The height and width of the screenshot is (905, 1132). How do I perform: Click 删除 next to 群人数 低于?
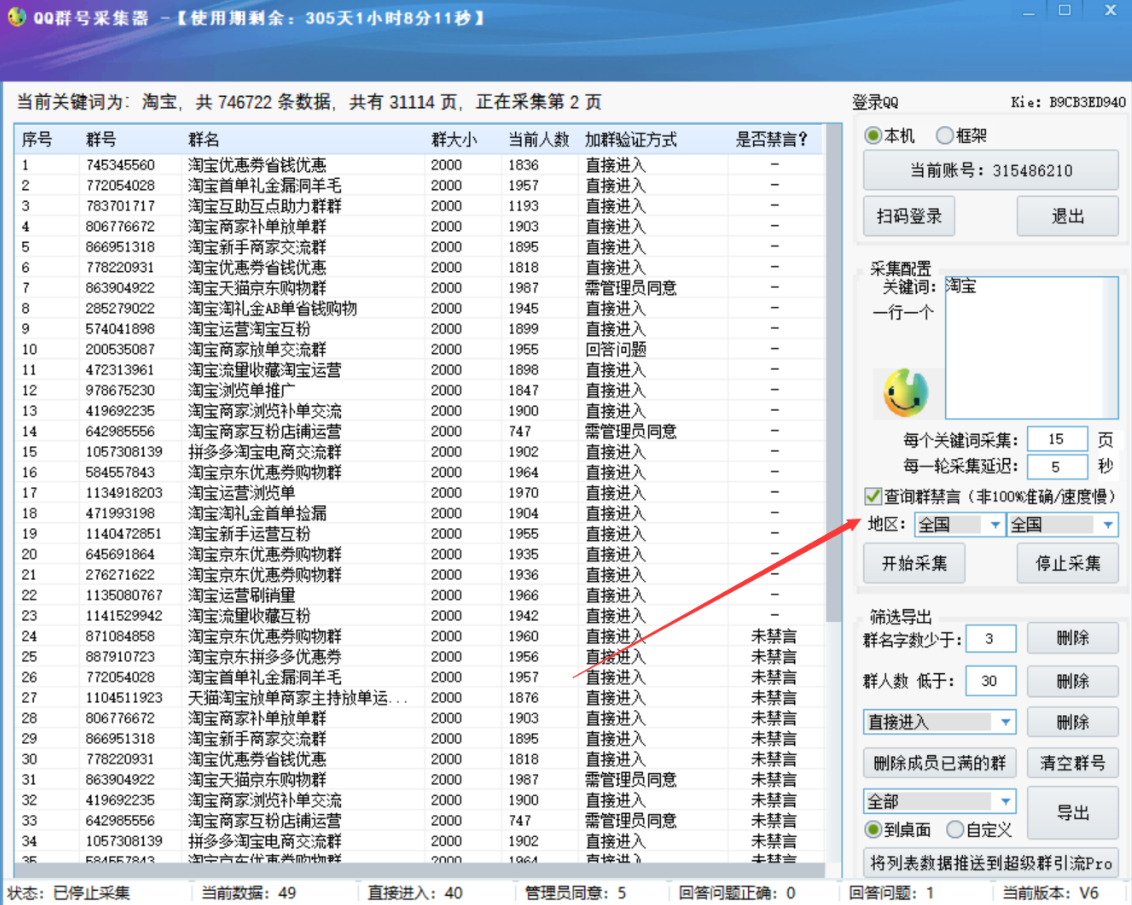coord(1072,681)
